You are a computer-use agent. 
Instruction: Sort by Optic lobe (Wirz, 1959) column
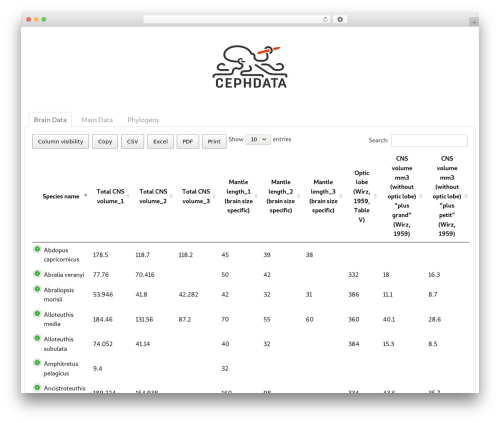362,196
